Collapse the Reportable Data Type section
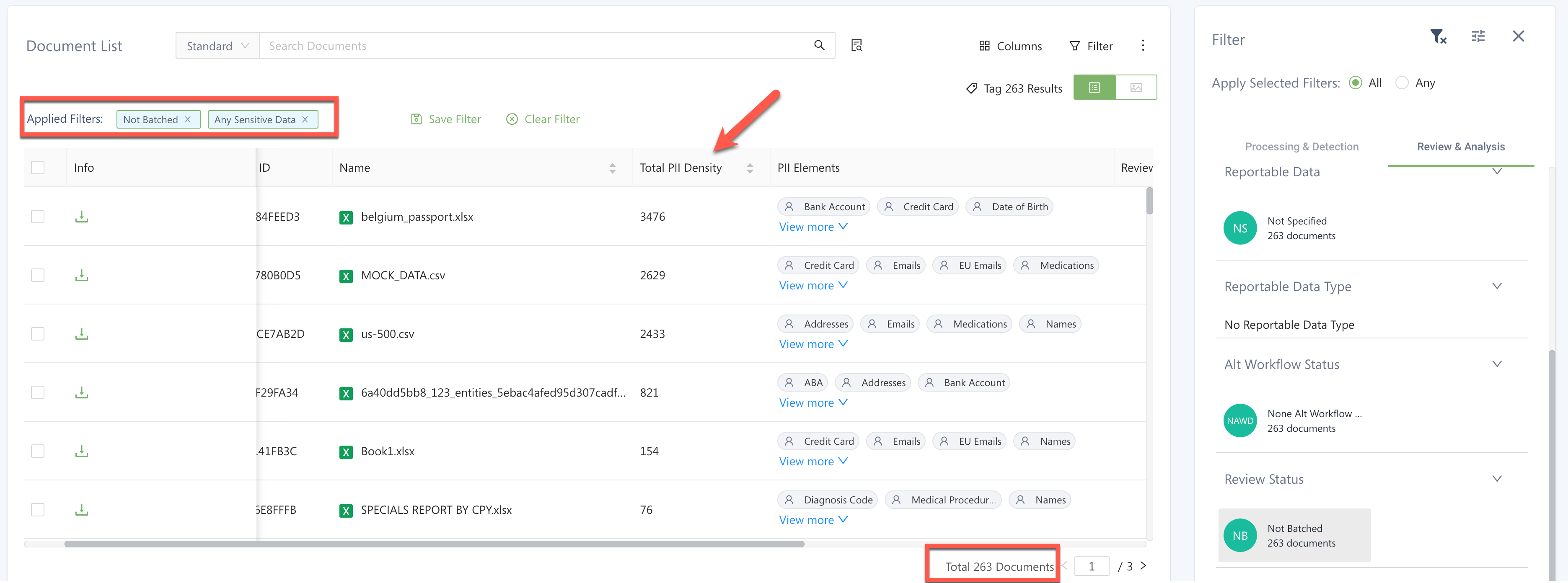 (x=1497, y=286)
